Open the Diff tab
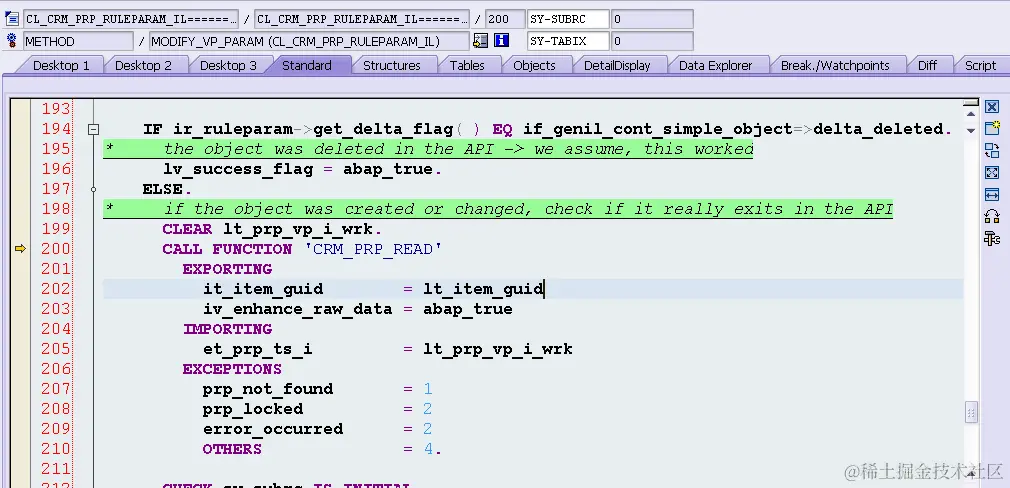 928,66
